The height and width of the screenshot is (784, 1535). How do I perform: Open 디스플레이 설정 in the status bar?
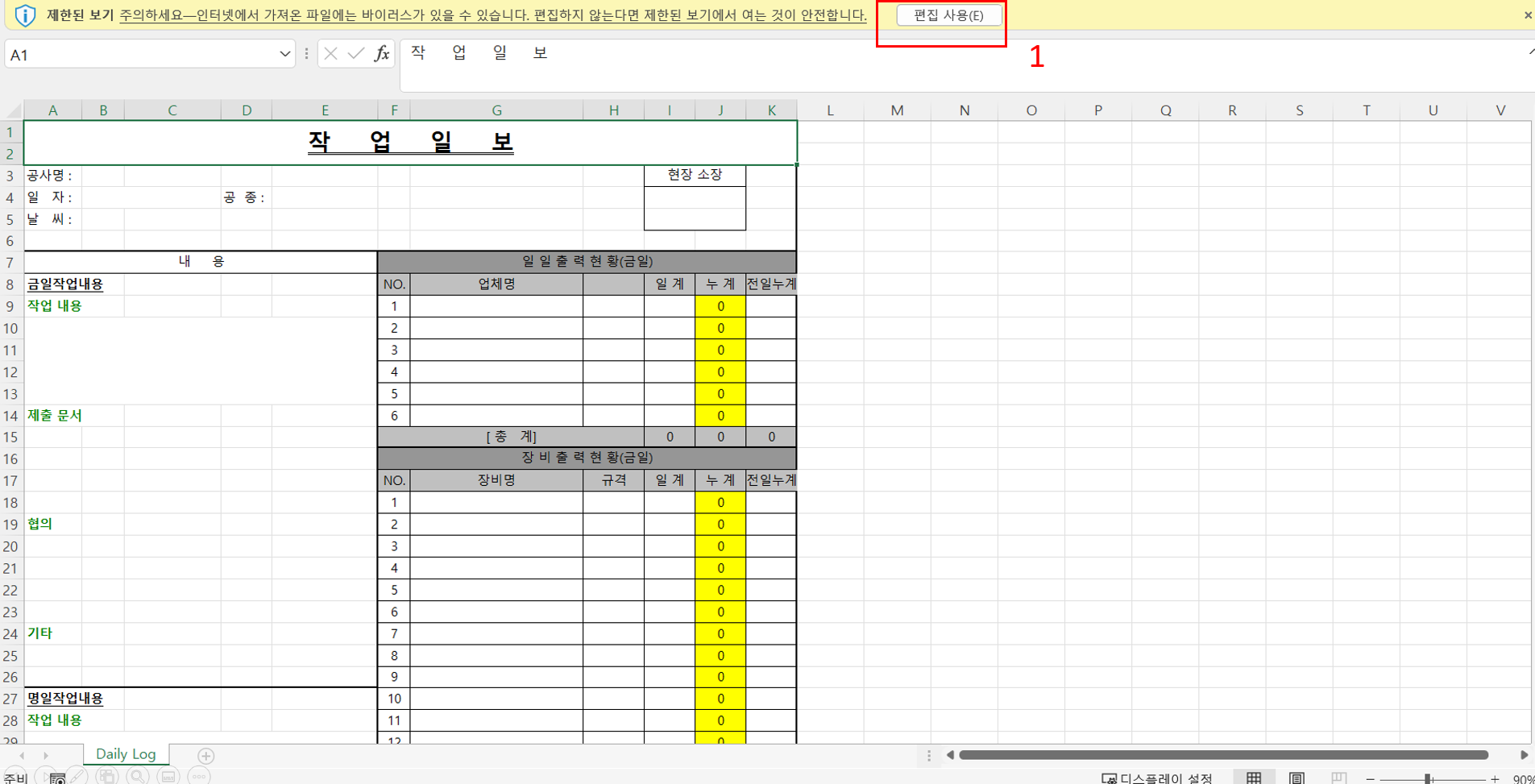tap(1157, 778)
